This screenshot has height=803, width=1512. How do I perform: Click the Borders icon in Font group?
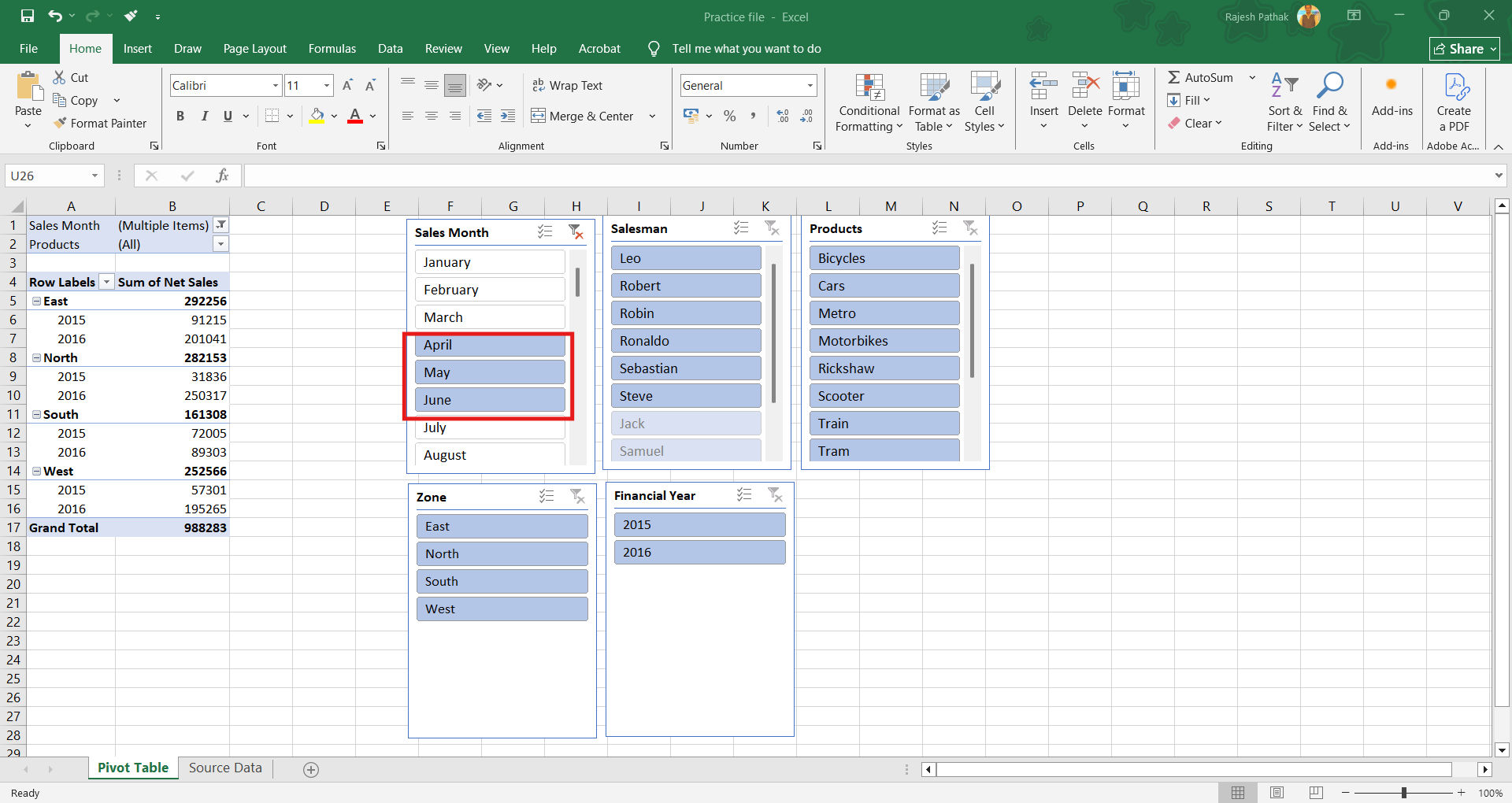(272, 116)
